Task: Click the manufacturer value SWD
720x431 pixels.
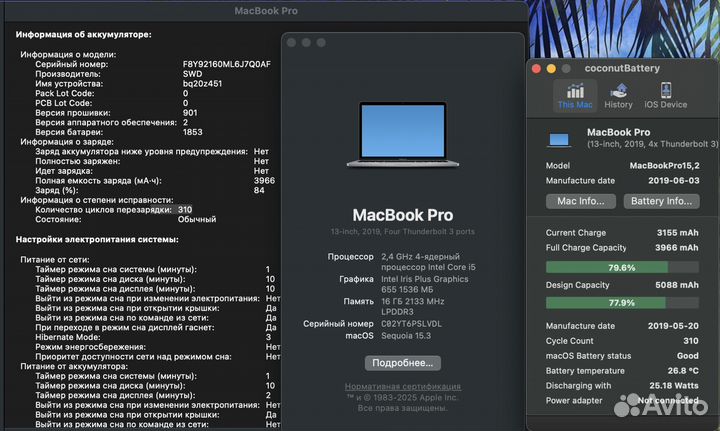Action: click(x=192, y=74)
